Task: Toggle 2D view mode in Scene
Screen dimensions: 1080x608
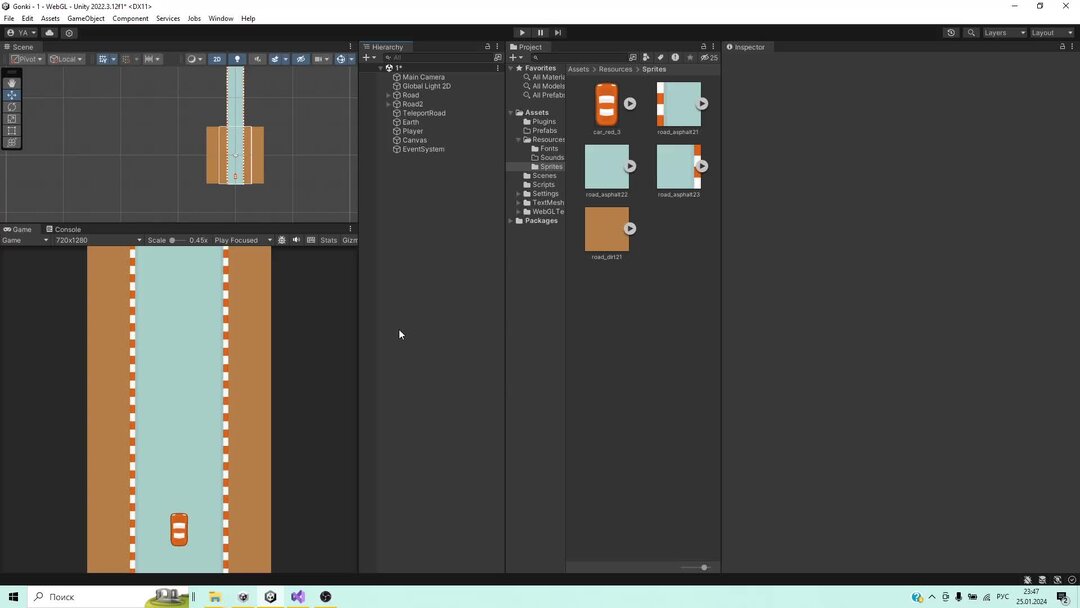Action: 217,59
